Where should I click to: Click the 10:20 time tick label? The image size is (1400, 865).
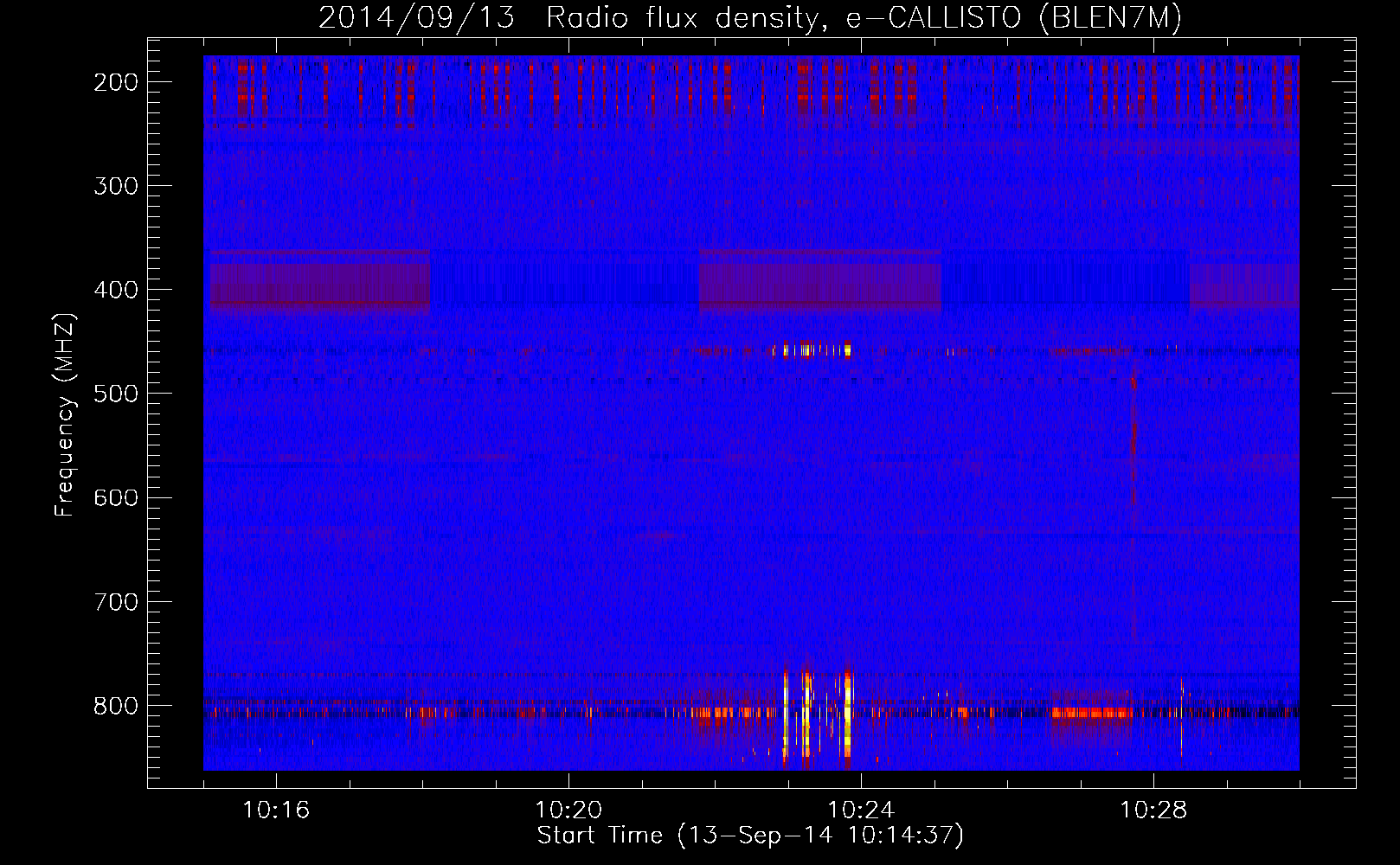pyautogui.click(x=568, y=811)
